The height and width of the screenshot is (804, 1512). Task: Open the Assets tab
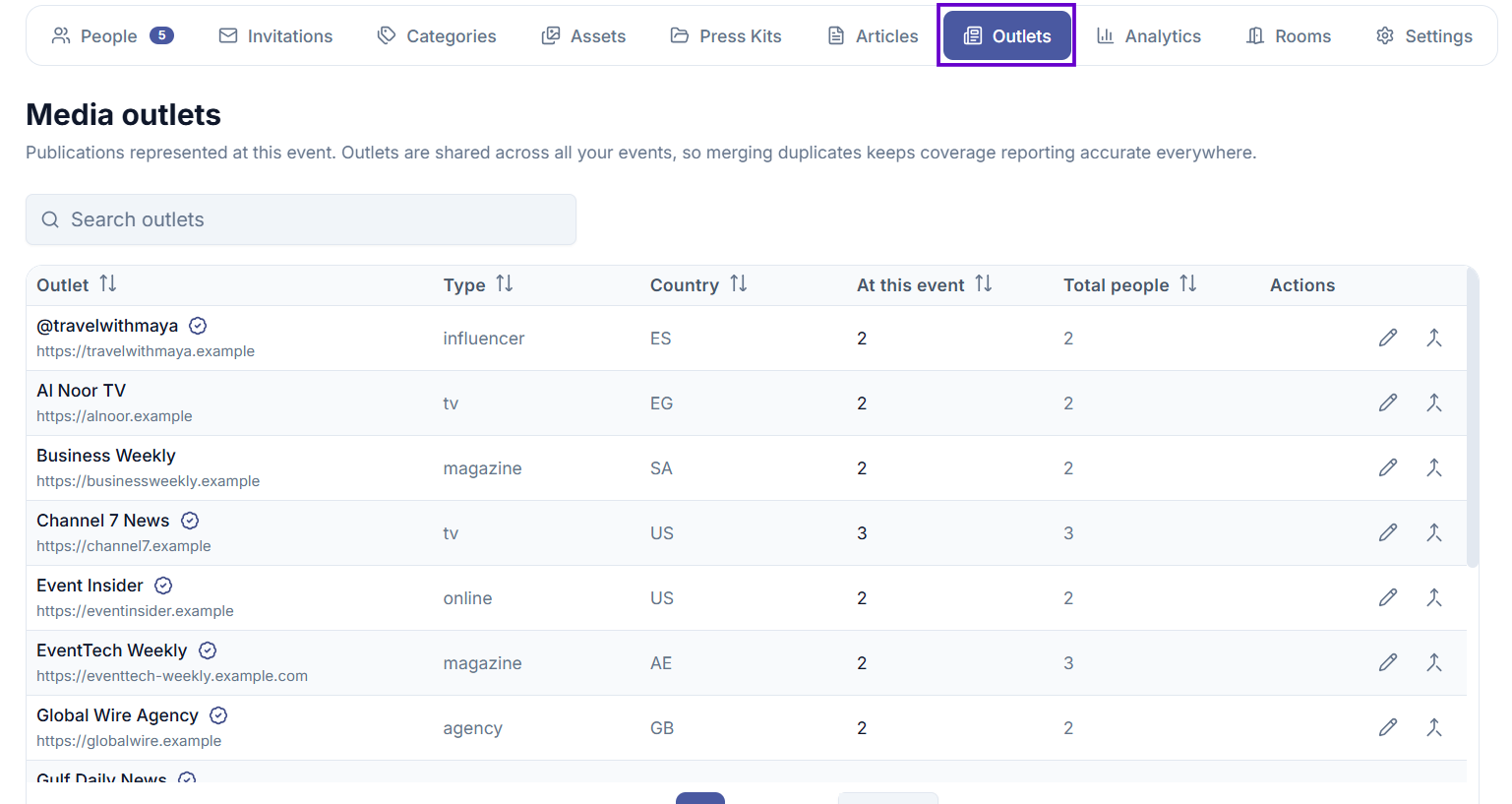point(583,36)
